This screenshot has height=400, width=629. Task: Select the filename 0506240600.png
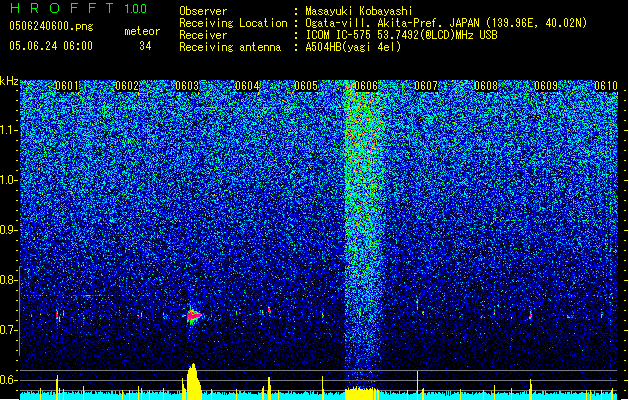point(51,26)
